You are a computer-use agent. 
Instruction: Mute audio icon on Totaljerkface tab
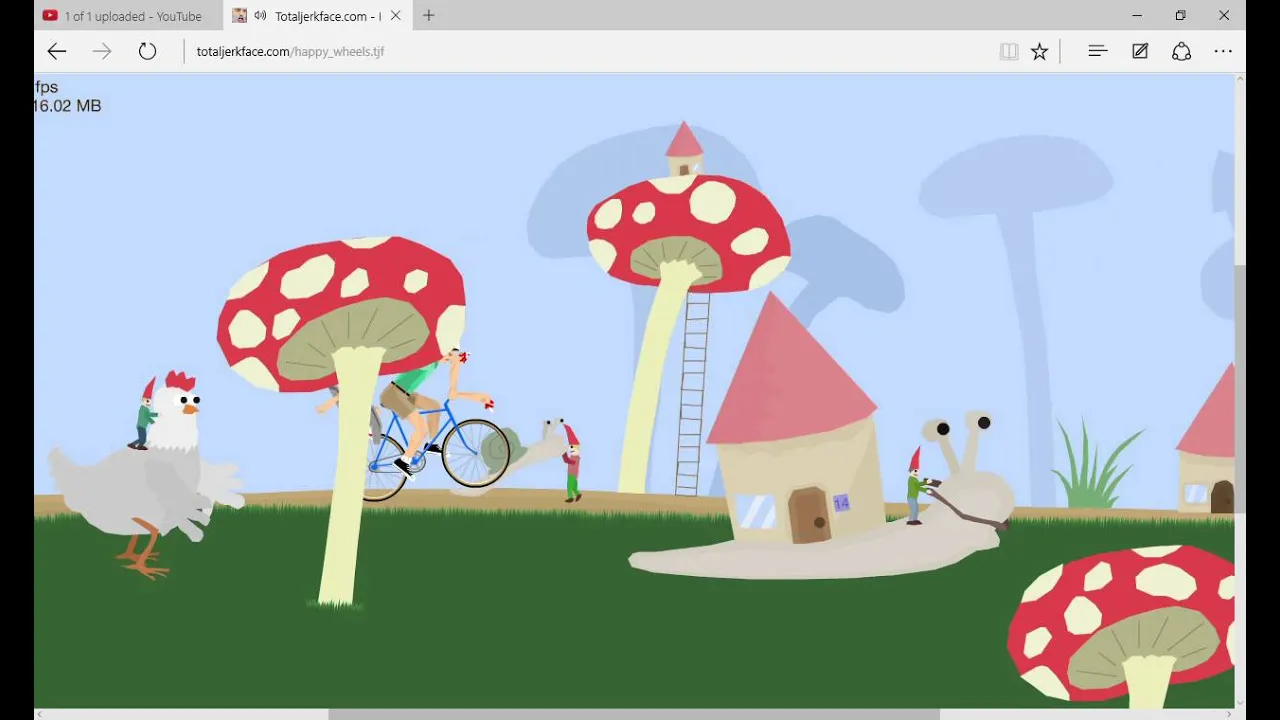coord(261,16)
